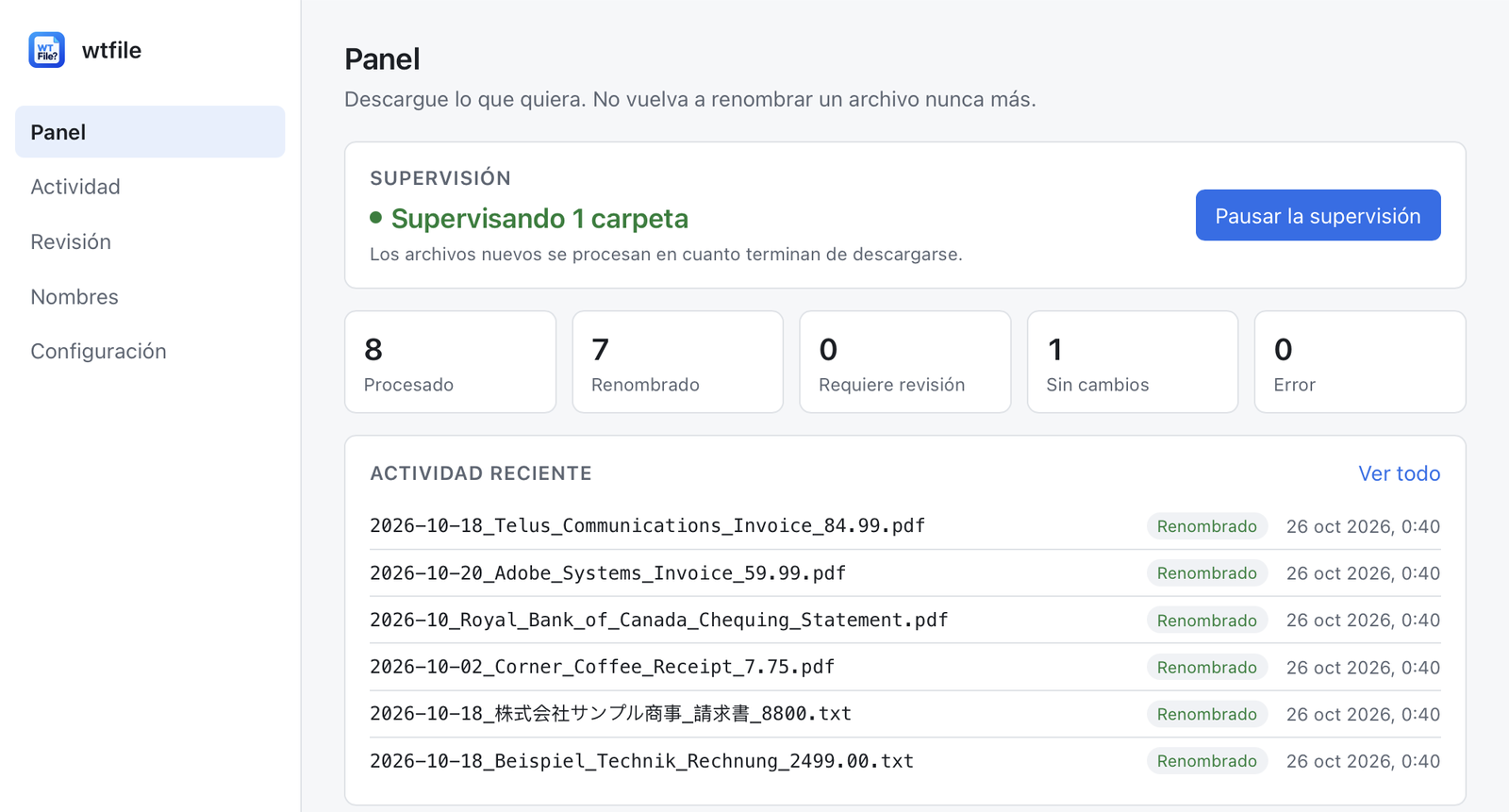The height and width of the screenshot is (812, 1509).
Task: Select the Beispiel_Technik_Rechnung_2499.00.txt entry
Action: click(641, 761)
